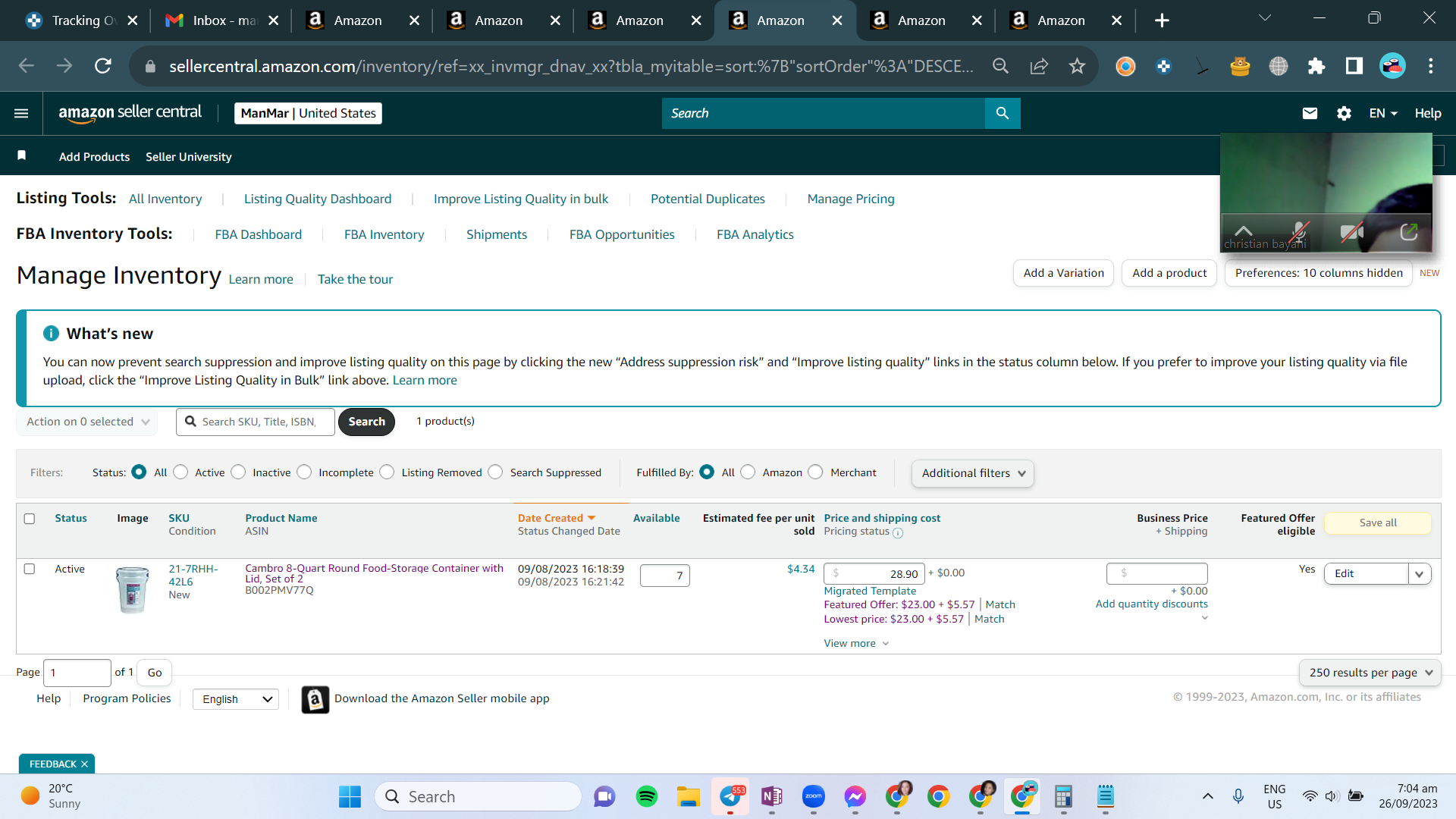Open the browser side panel icon

coord(1354,66)
